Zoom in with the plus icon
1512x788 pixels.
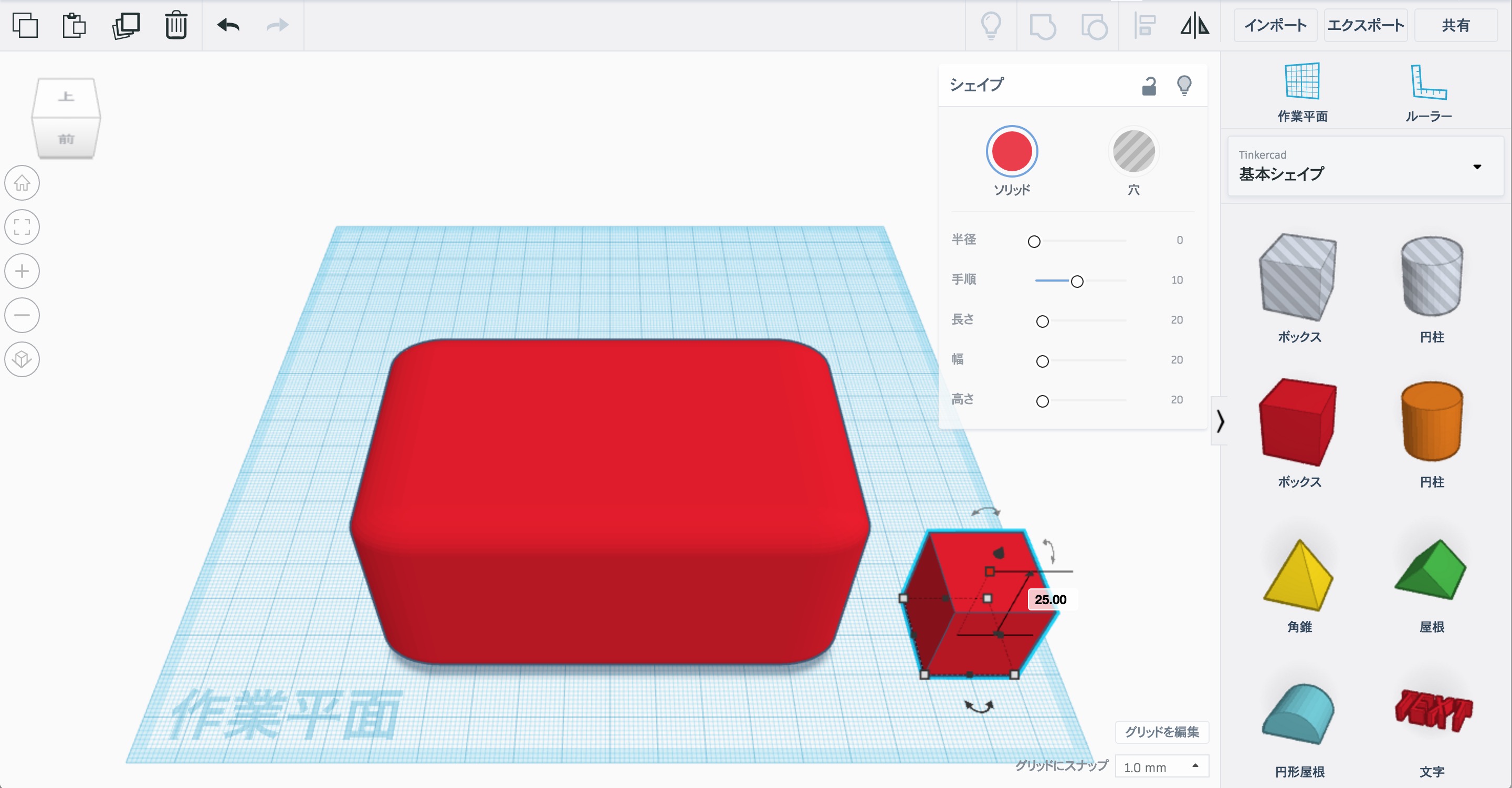(x=22, y=271)
